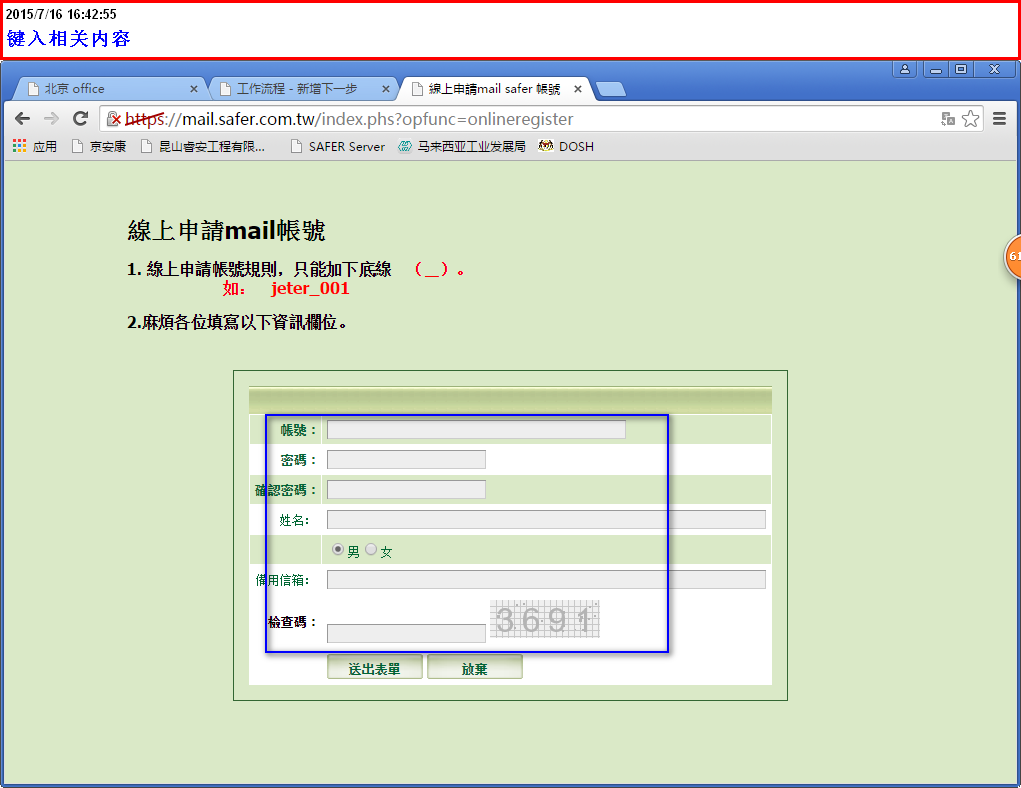Image resolution: width=1021 pixels, height=788 pixels.
Task: Open the 应用 apps shortcut icon
Action: pyautogui.click(x=19, y=146)
